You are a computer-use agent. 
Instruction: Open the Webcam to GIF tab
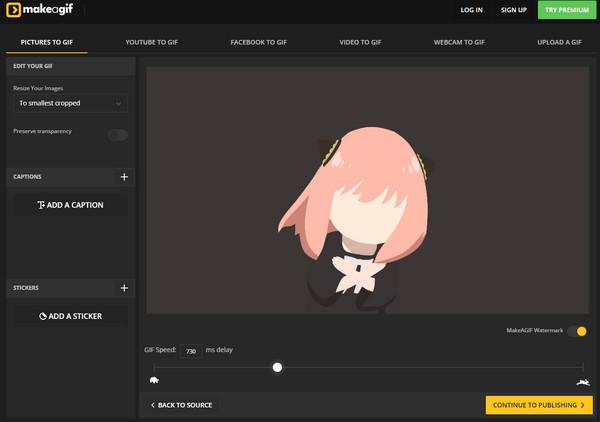click(459, 42)
